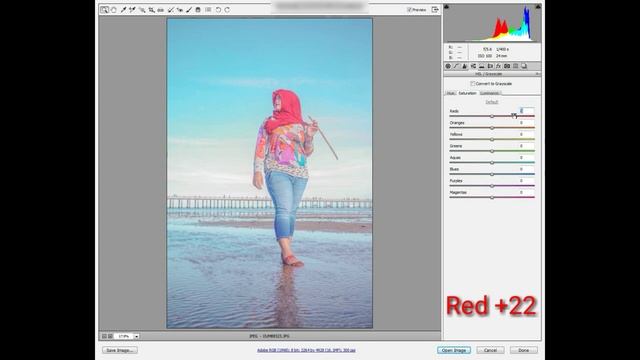Open the Preferences dialog icon
This screenshot has height=360, width=640.
(208, 9)
